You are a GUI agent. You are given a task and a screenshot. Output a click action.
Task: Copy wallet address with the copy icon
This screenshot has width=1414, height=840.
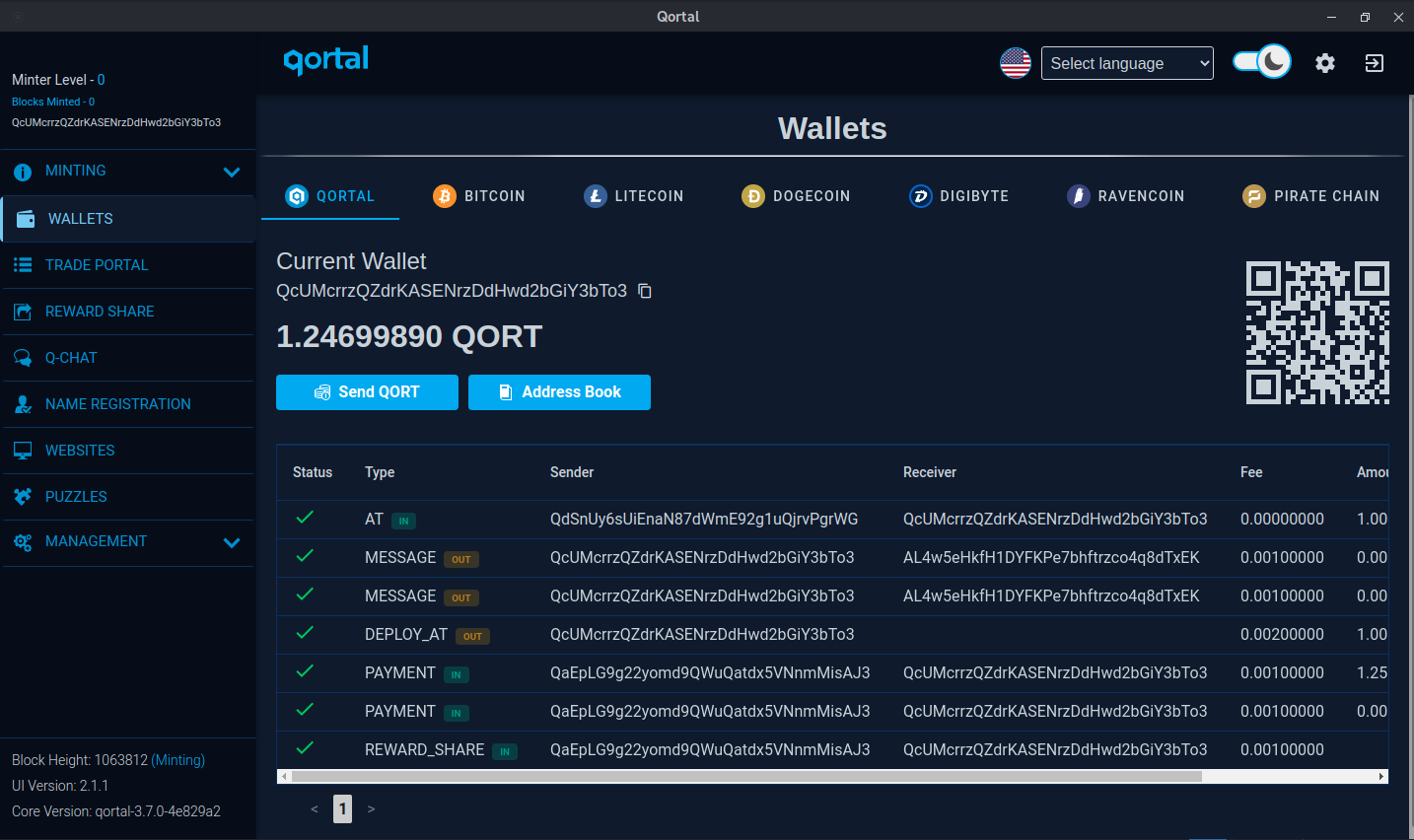645,291
